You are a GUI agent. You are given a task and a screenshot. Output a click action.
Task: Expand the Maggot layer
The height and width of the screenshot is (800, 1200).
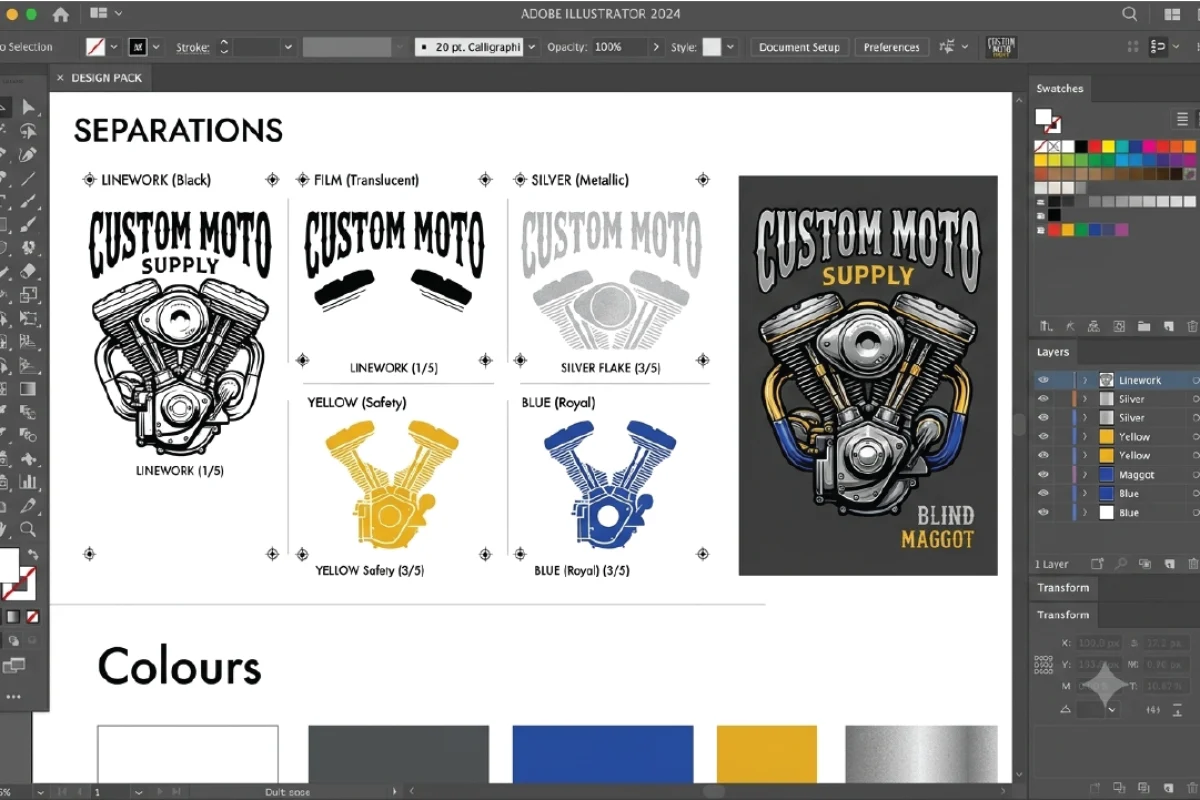pos(1085,474)
